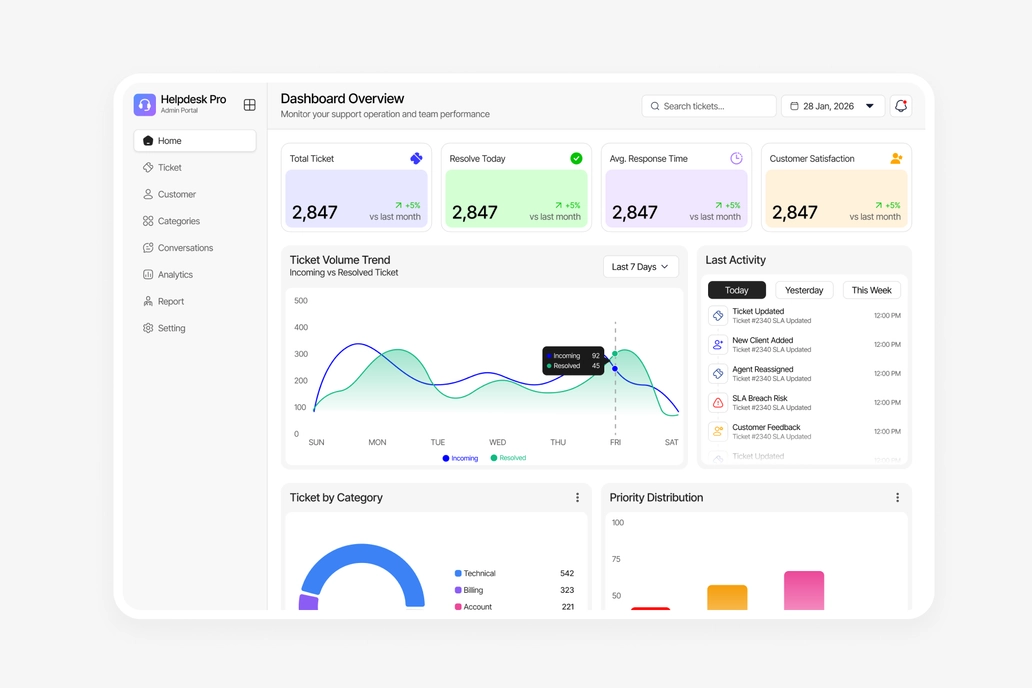Open Priority Distribution options menu
The width and height of the screenshot is (1032, 688).
897,498
